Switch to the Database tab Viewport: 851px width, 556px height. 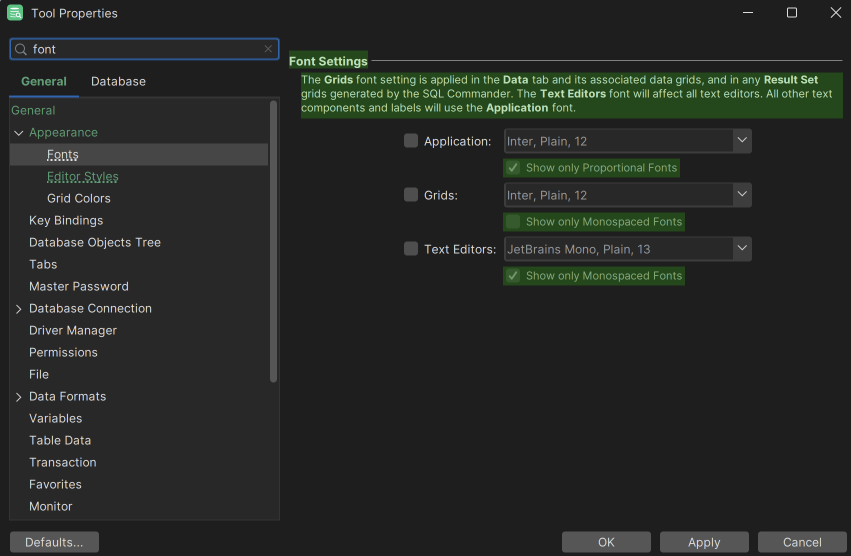(x=118, y=82)
